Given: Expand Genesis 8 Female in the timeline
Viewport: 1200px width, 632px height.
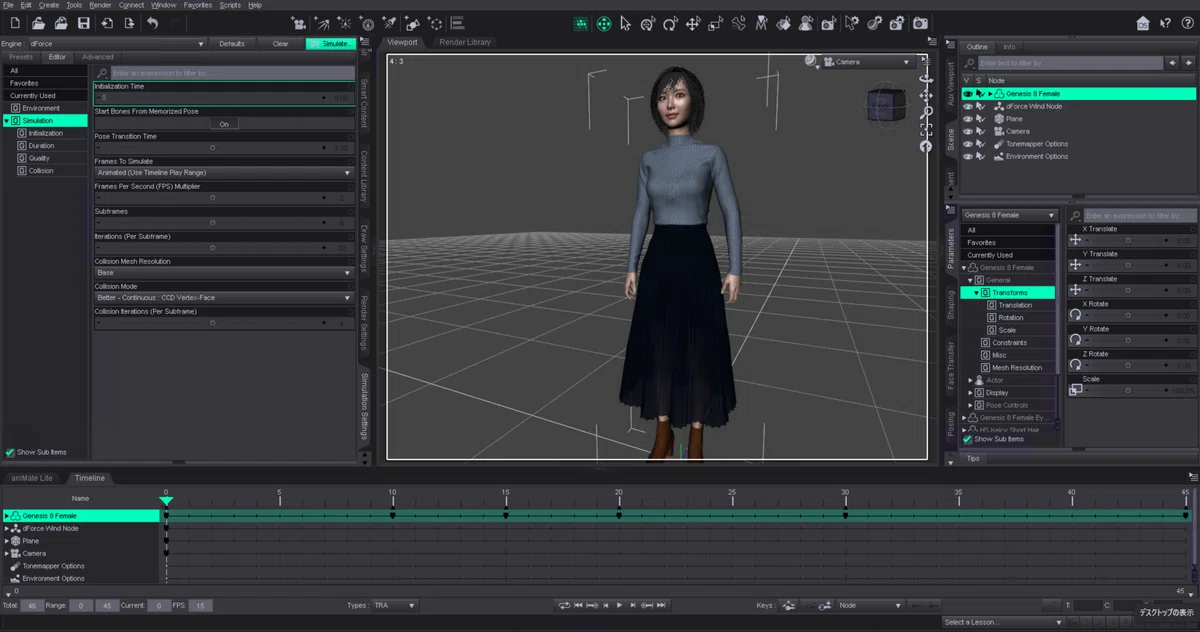Looking at the screenshot, I should (7, 516).
